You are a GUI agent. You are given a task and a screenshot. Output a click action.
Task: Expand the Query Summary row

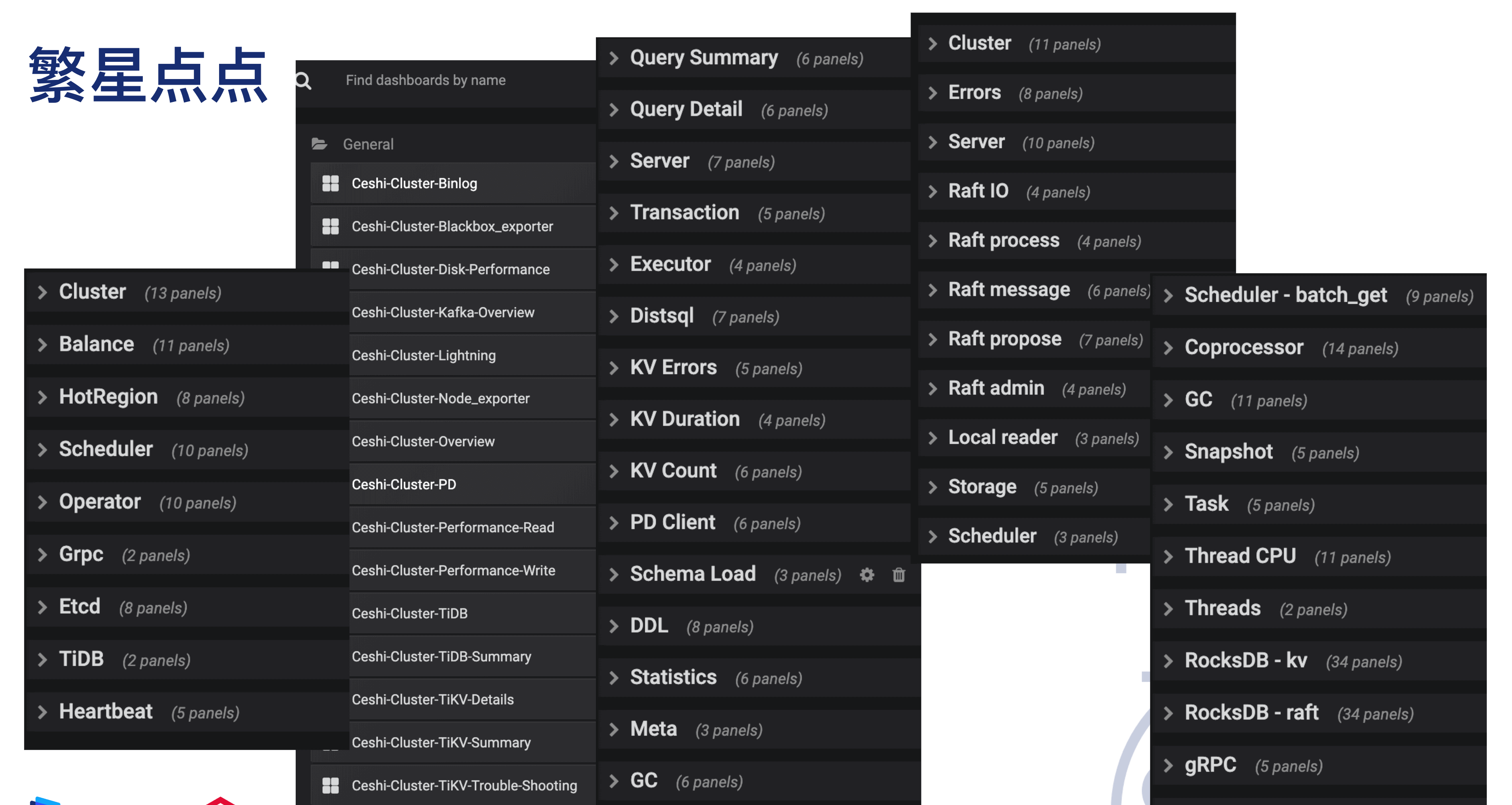click(x=754, y=57)
